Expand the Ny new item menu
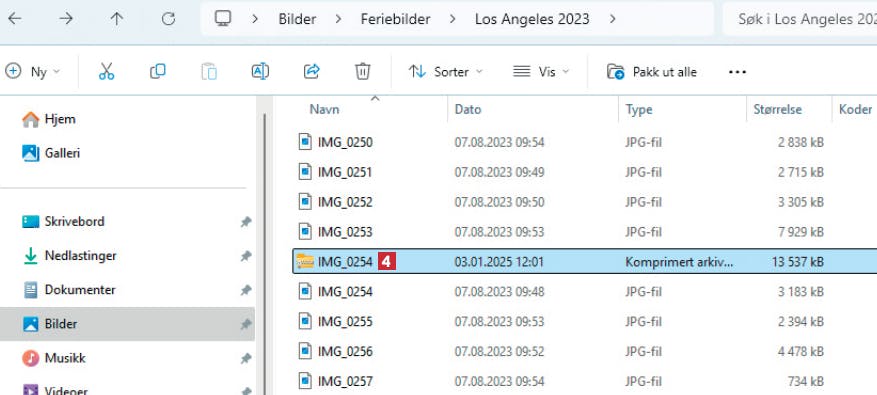 coord(32,72)
